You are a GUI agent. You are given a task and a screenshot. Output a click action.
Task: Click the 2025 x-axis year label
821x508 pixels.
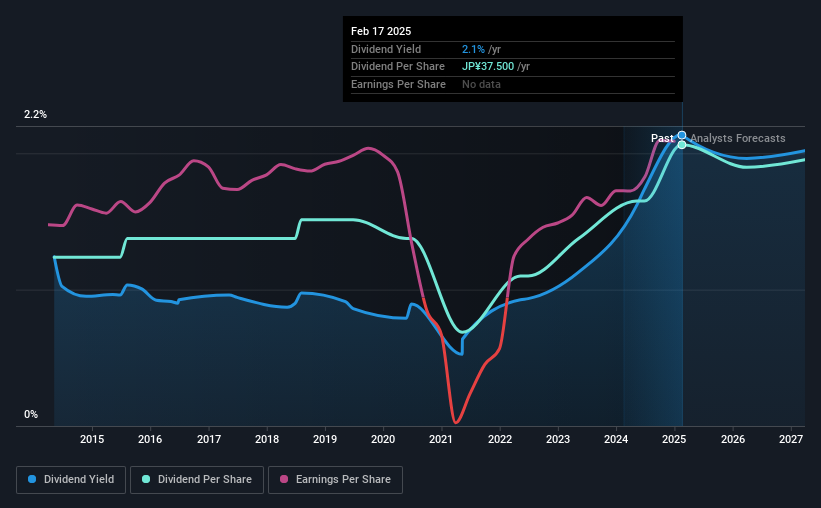pyautogui.click(x=674, y=439)
